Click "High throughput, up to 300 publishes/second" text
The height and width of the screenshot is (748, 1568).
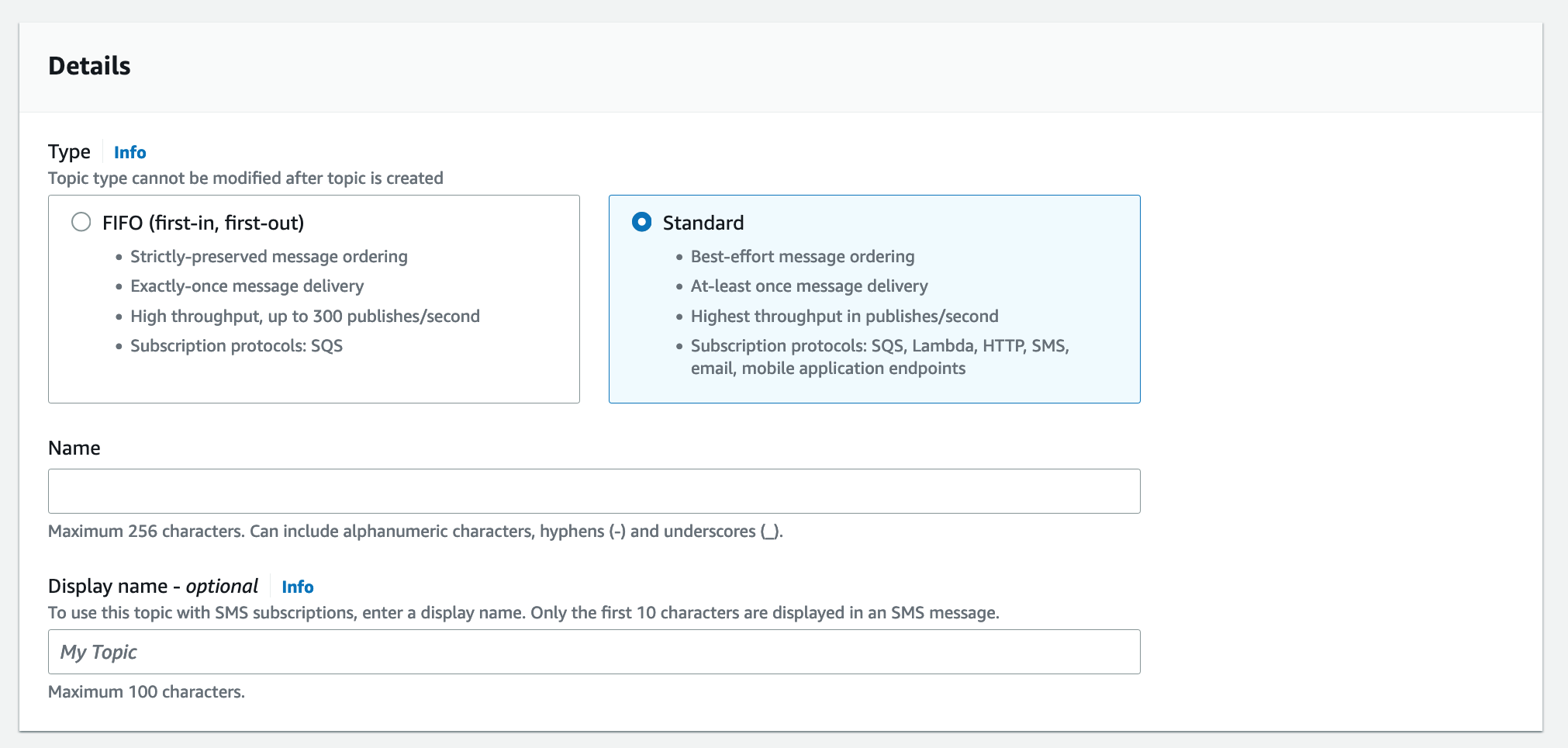click(305, 317)
